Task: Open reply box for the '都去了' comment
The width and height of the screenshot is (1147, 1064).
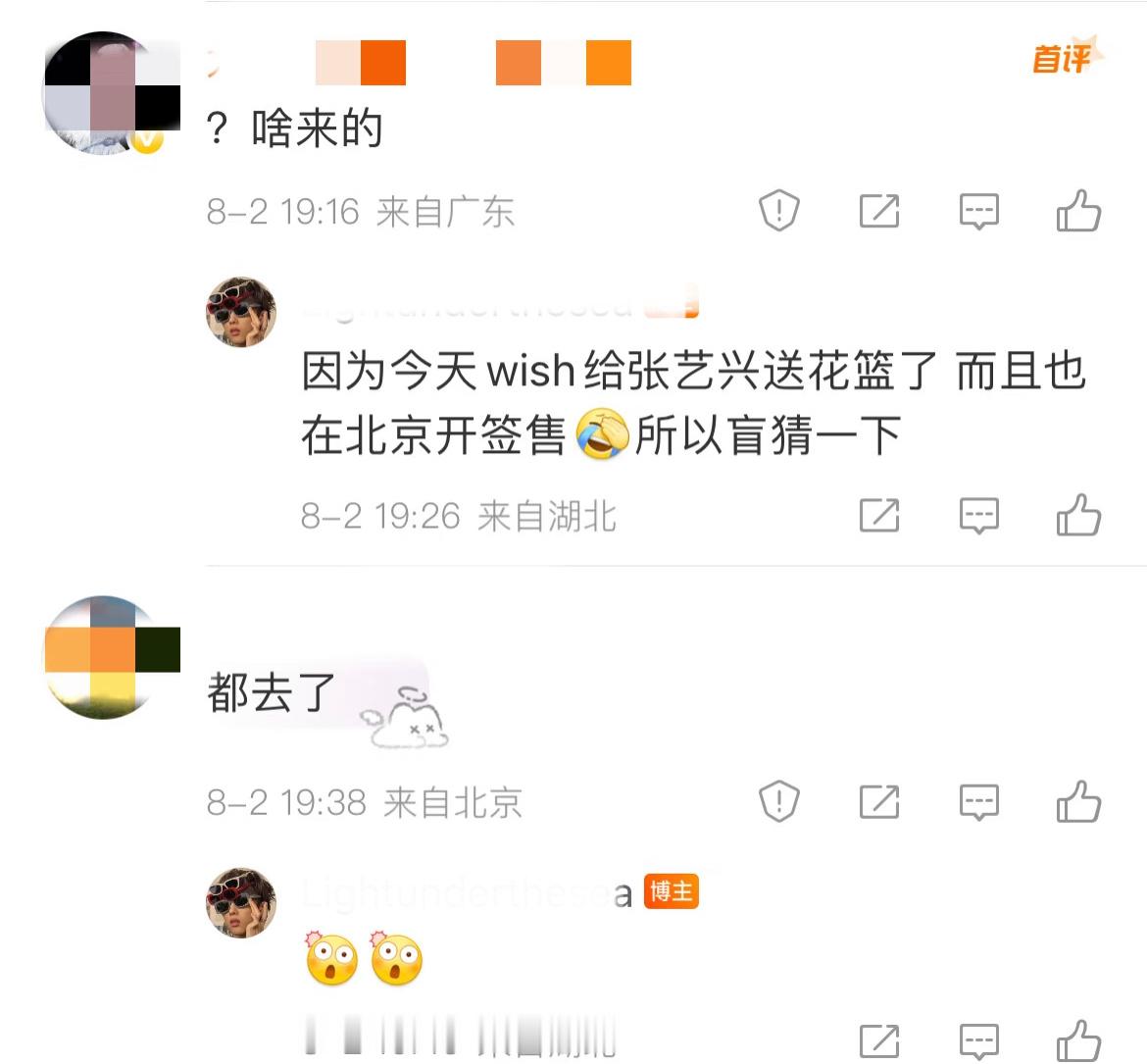Action: (978, 801)
